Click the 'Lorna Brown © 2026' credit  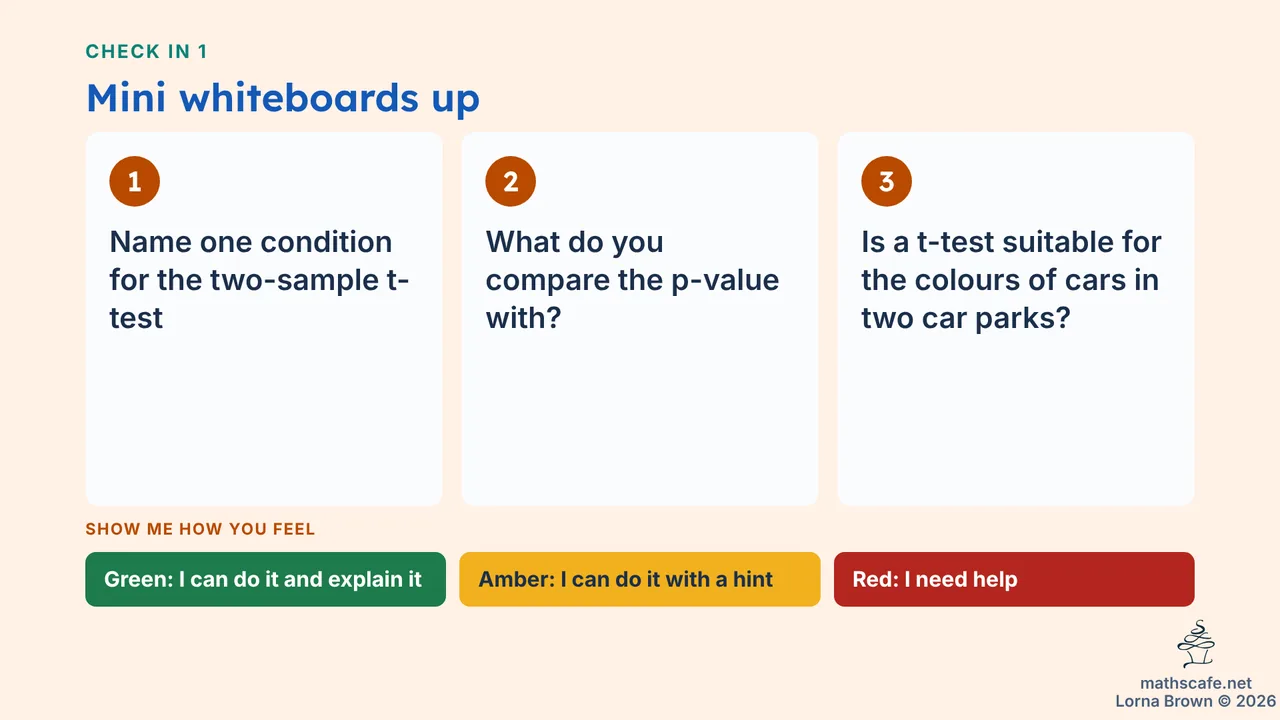(x=1195, y=701)
